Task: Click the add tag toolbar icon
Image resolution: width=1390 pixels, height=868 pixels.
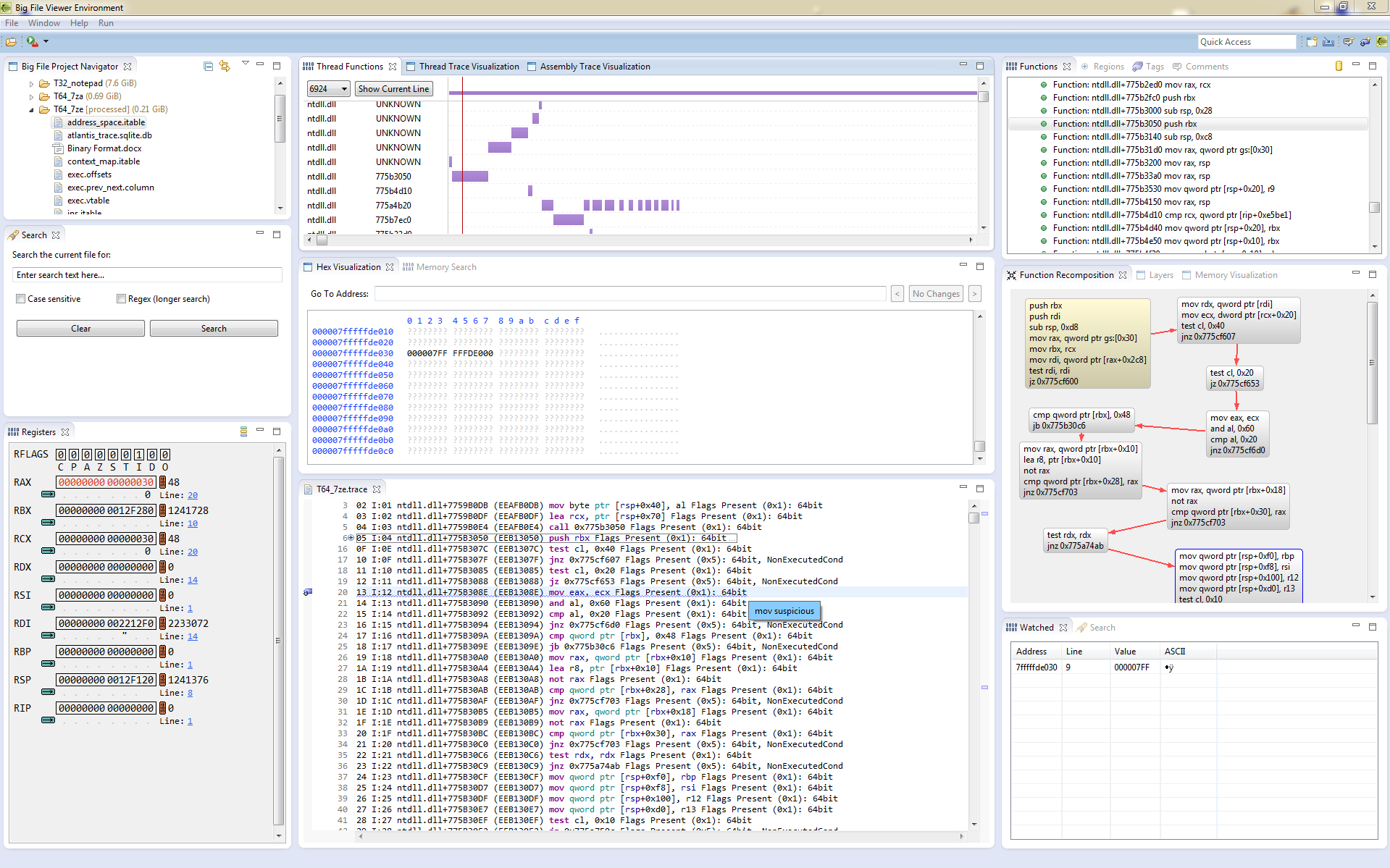Action: click(x=1365, y=42)
